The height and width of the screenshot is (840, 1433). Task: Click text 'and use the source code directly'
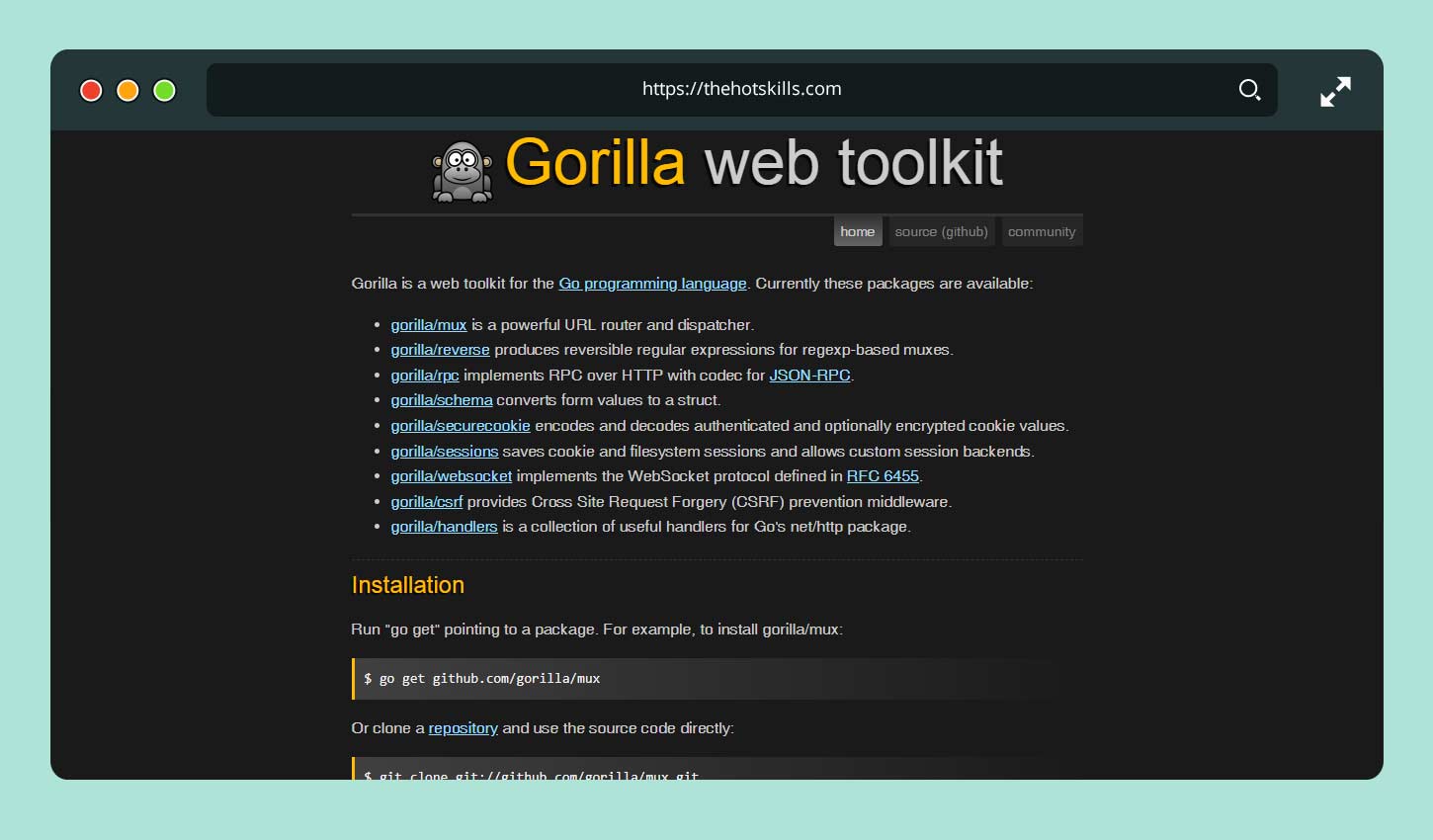pos(618,728)
